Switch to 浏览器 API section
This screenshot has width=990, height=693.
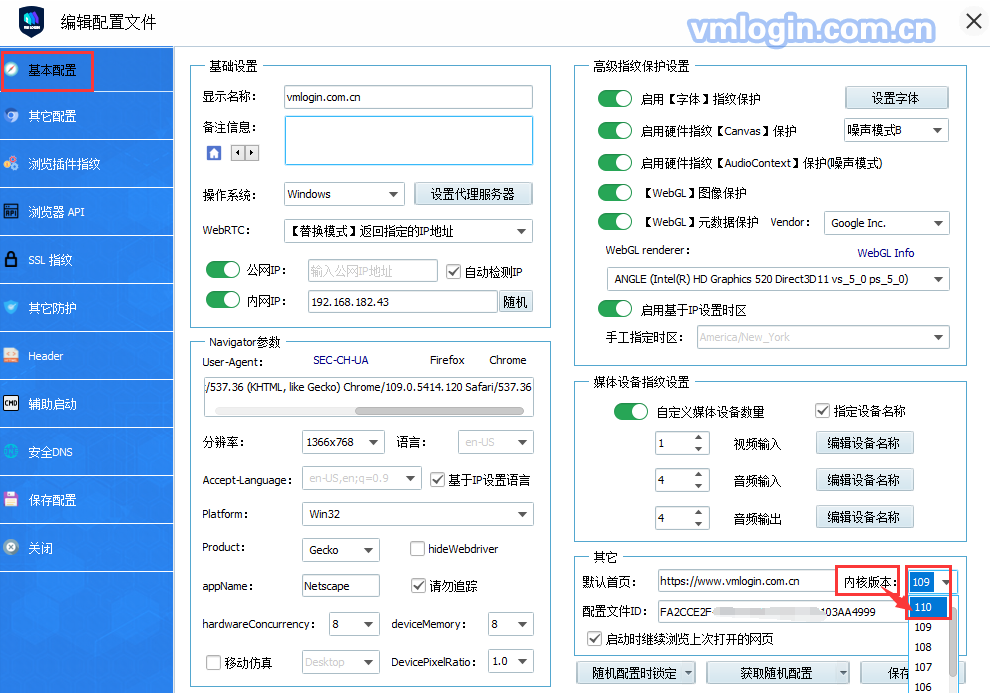86,212
